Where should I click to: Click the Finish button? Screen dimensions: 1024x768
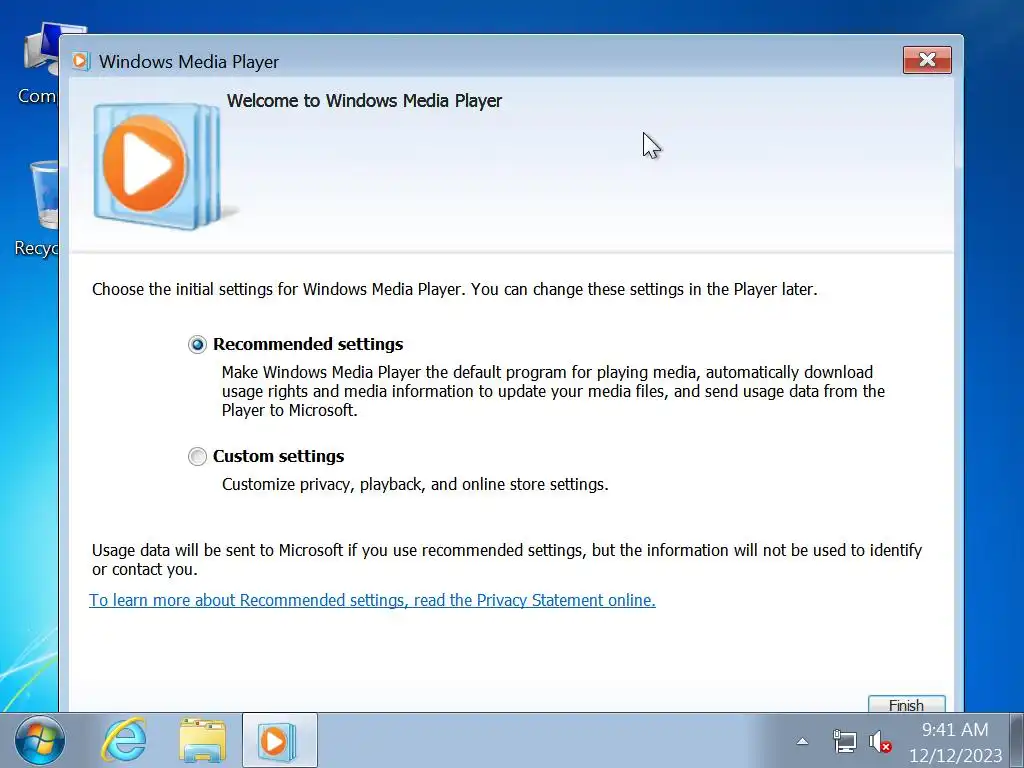click(906, 704)
